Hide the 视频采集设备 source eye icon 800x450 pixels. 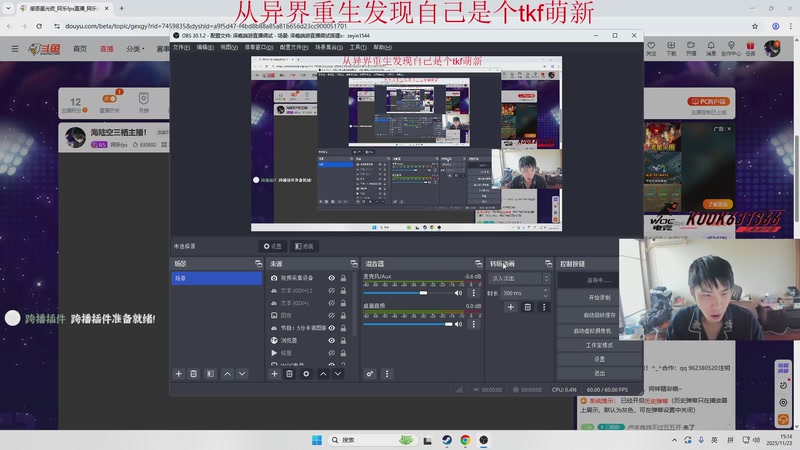click(x=332, y=278)
